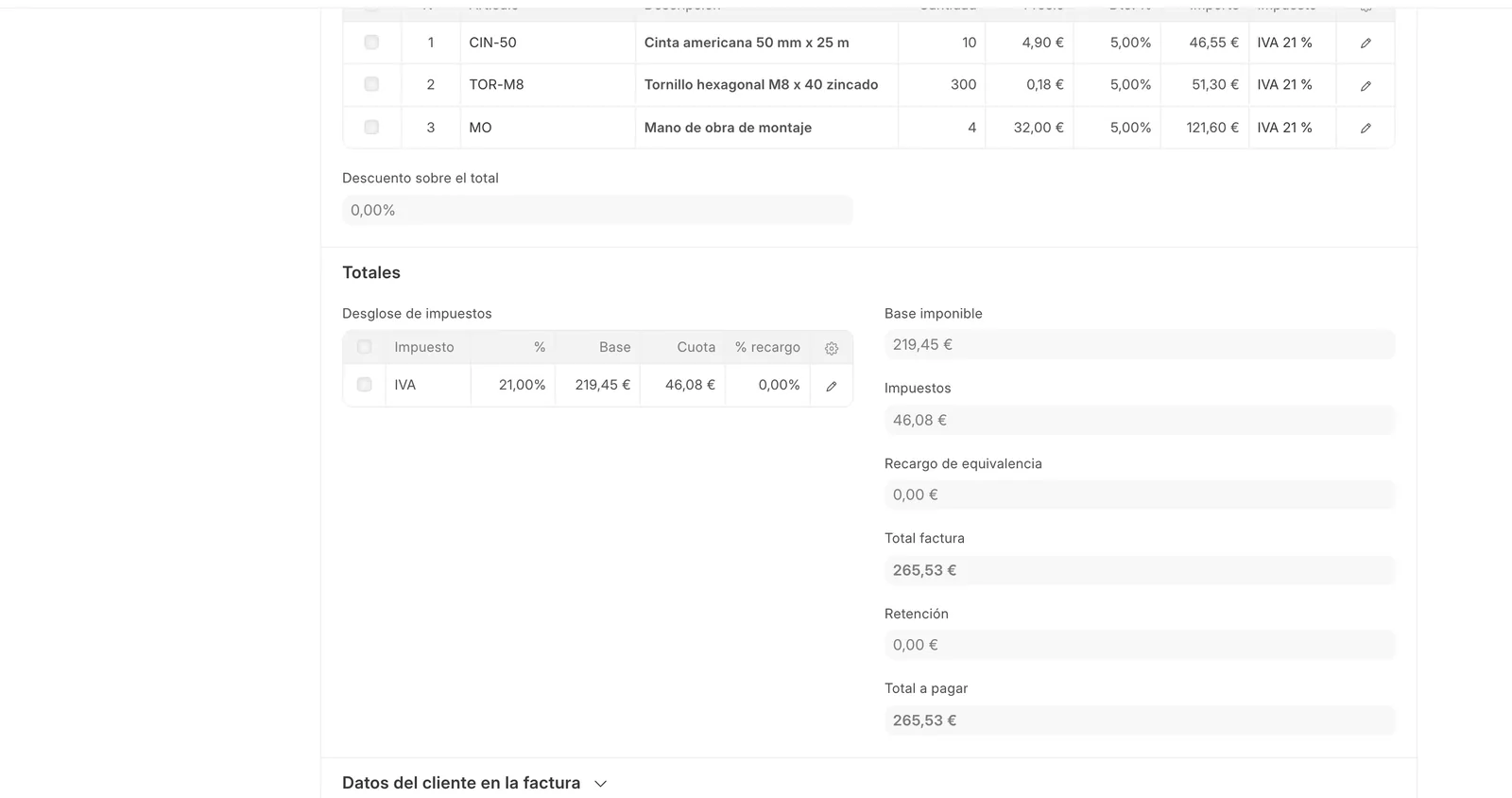Screen dimensions: 1512x798
Task: Tick the checkbox for the CIN-50 row
Action: point(371,43)
